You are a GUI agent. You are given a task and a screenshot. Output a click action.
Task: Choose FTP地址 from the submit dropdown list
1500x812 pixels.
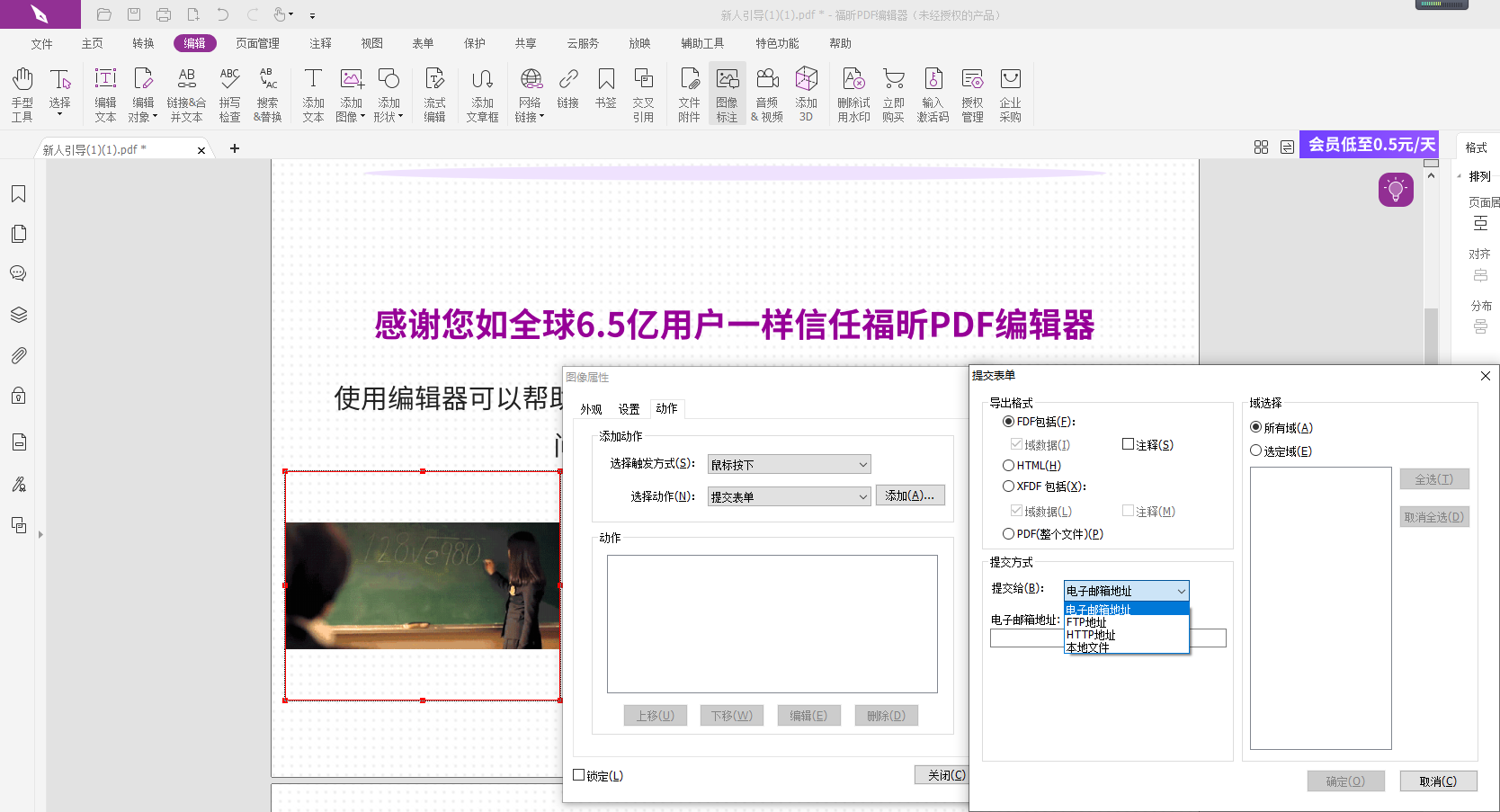(x=1086, y=622)
